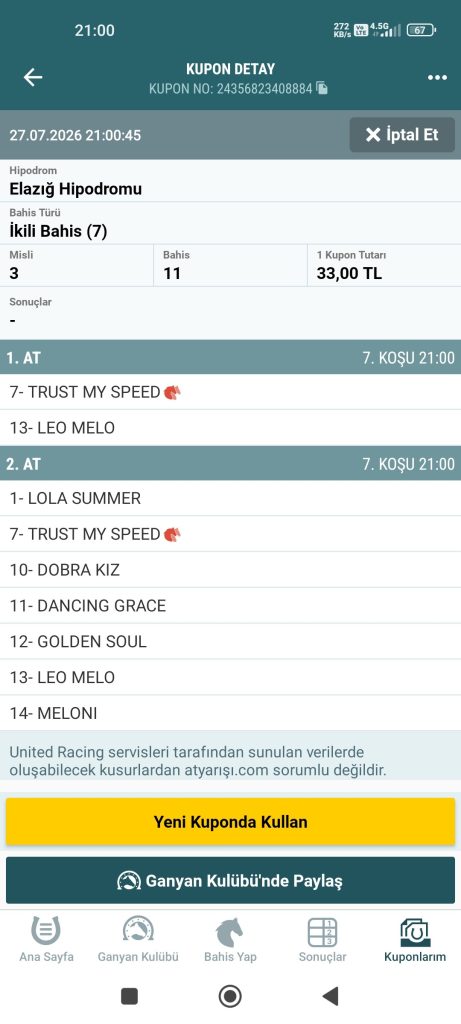Tap 10- DOBRA KIZ entry

230,570
